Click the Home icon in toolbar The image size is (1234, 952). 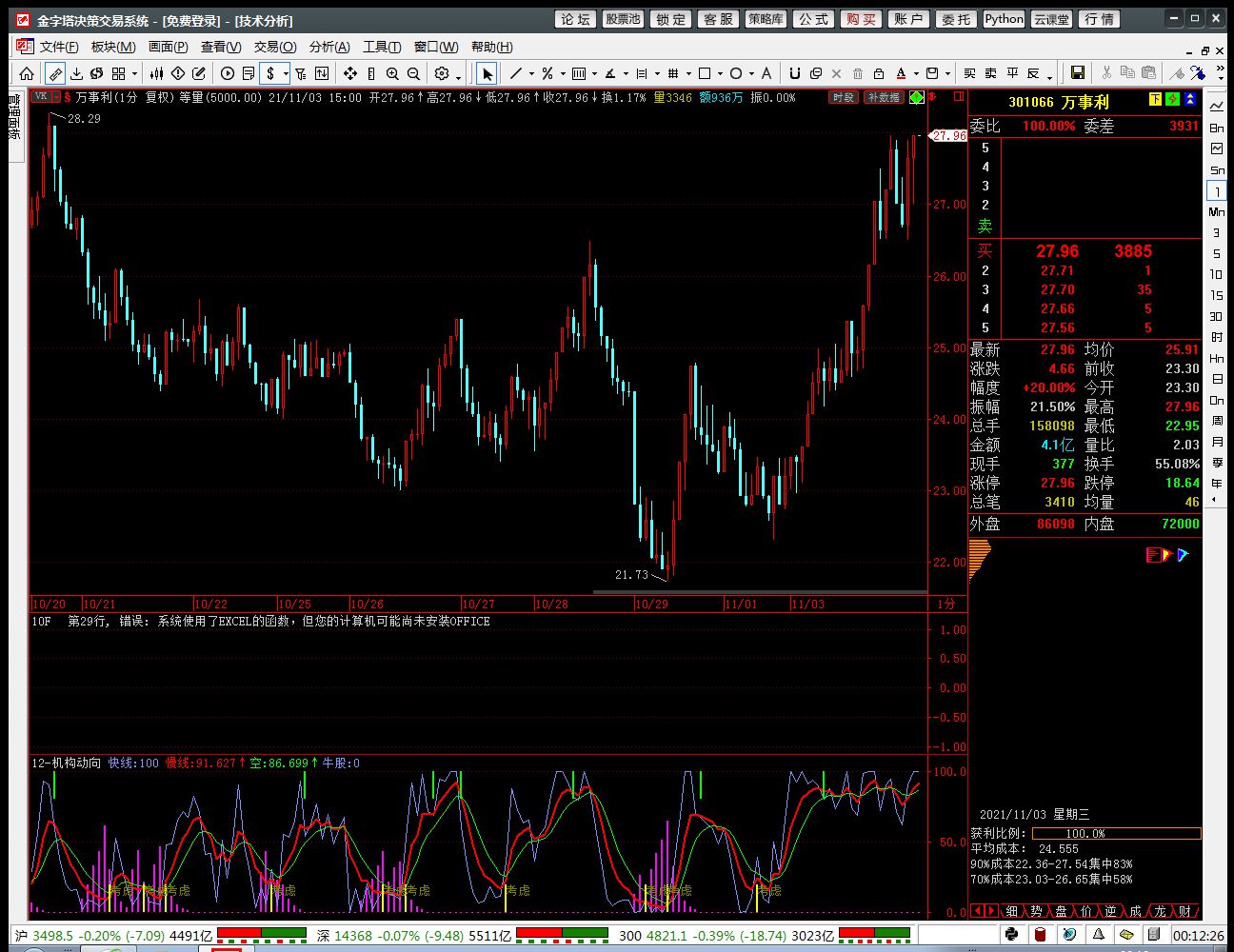click(27, 73)
